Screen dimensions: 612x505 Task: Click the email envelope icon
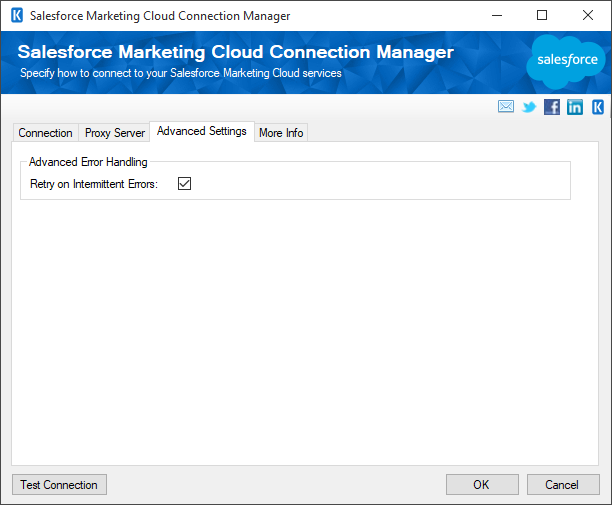click(506, 106)
